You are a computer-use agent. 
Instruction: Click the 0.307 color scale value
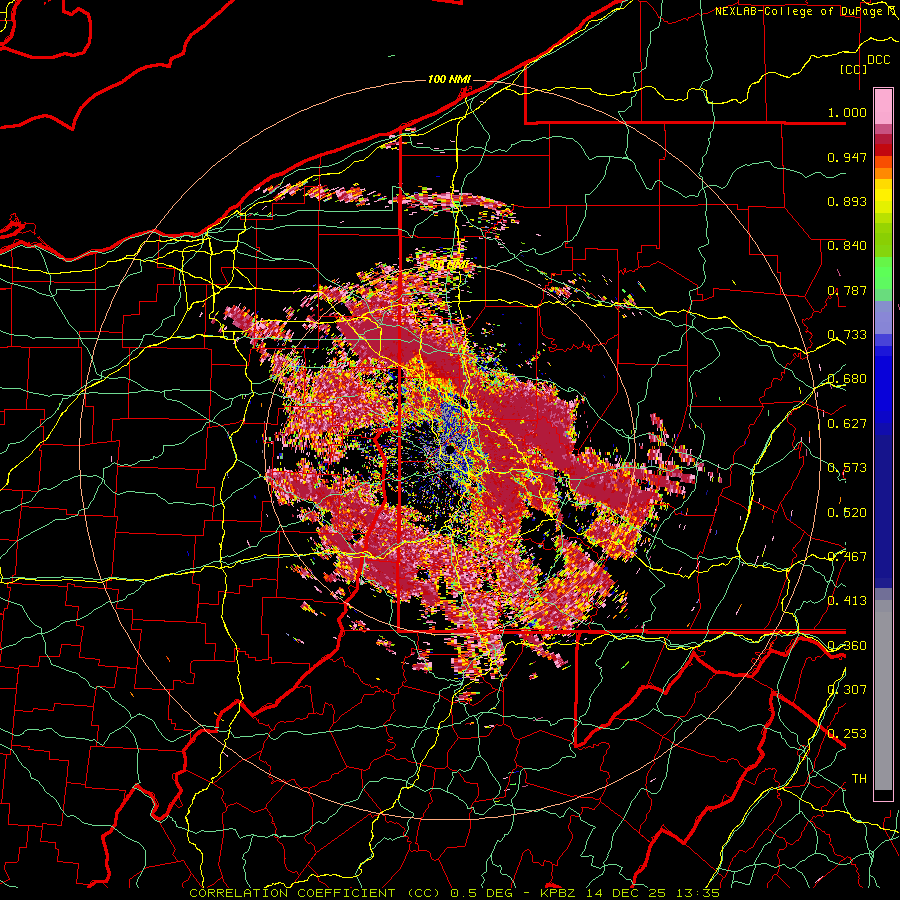[847, 689]
